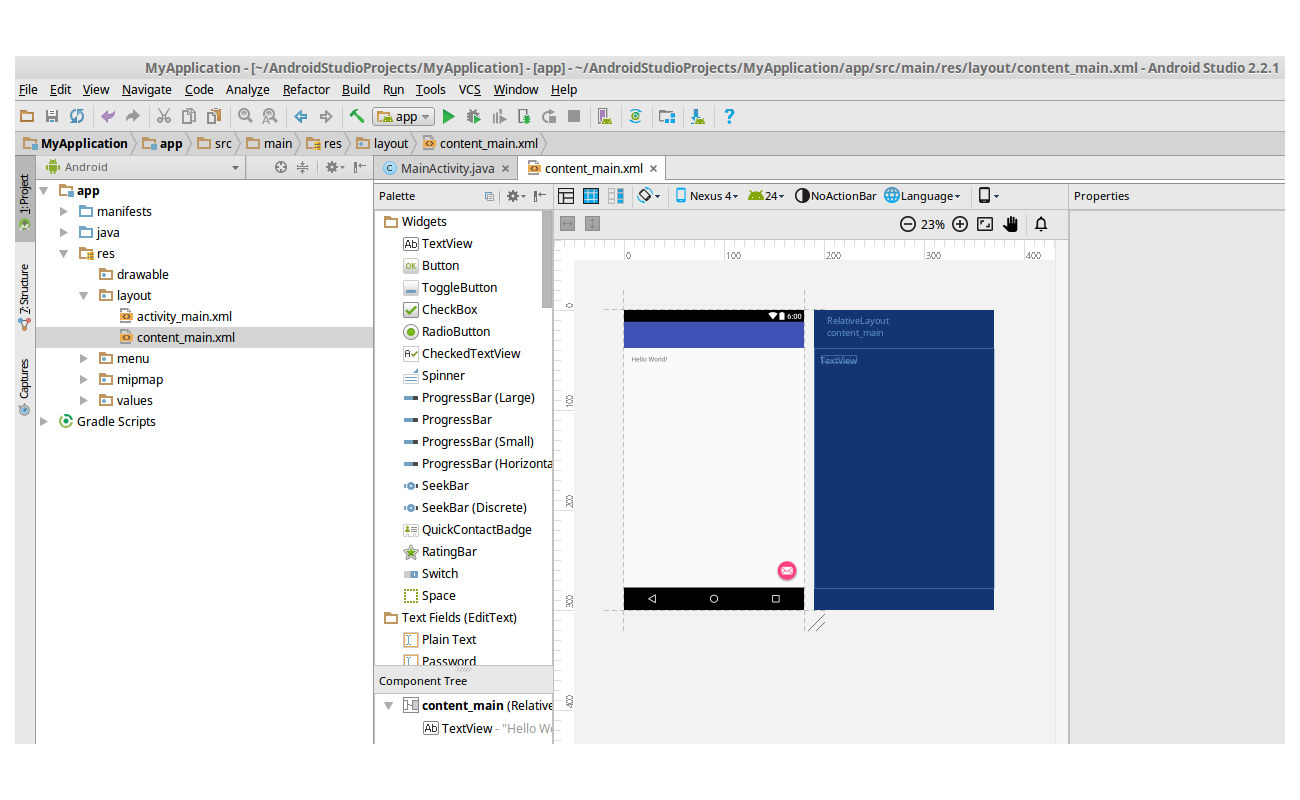1300x800 pixels.
Task: Click the Paste clipboard icon
Action: [x=214, y=116]
